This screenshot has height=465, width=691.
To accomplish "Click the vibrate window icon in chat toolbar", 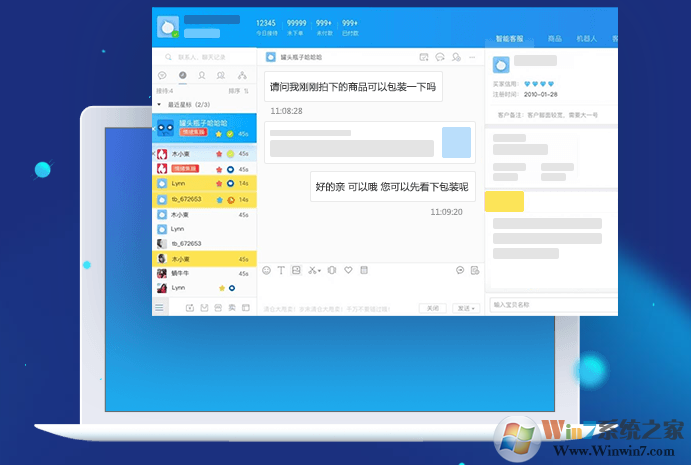I will pyautogui.click(x=332, y=270).
